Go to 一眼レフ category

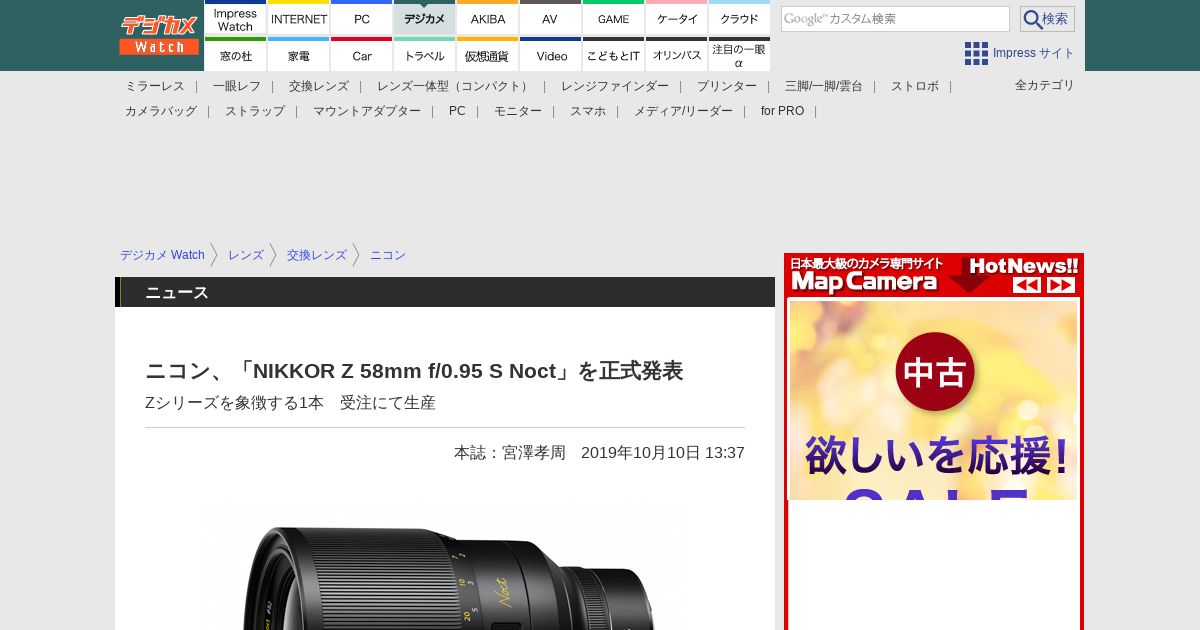237,86
